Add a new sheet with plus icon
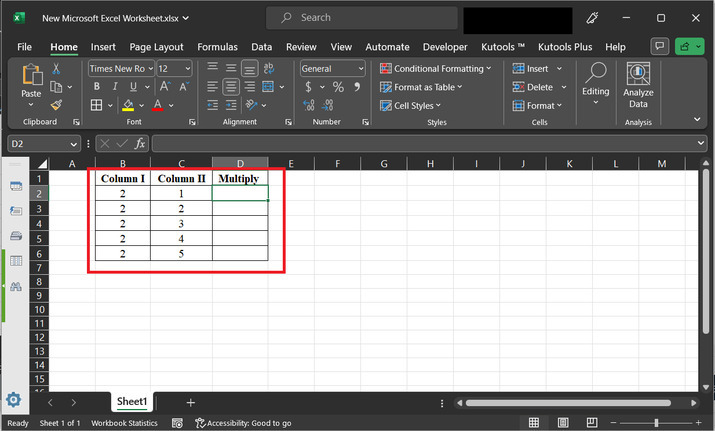Viewport: 715px width, 431px height. pos(190,402)
